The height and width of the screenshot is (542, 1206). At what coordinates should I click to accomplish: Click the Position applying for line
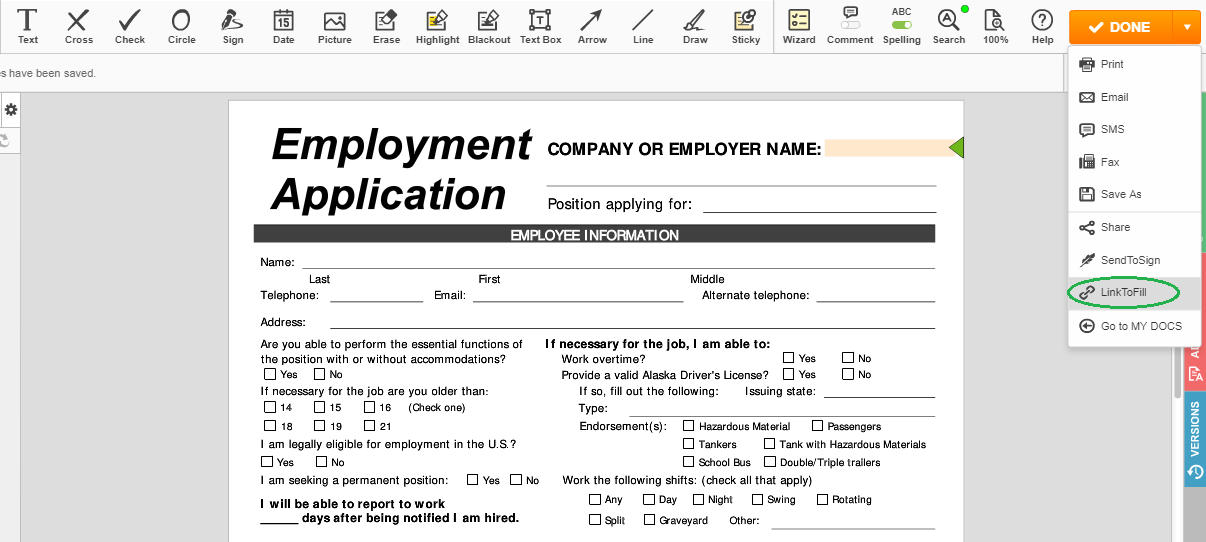coord(819,205)
